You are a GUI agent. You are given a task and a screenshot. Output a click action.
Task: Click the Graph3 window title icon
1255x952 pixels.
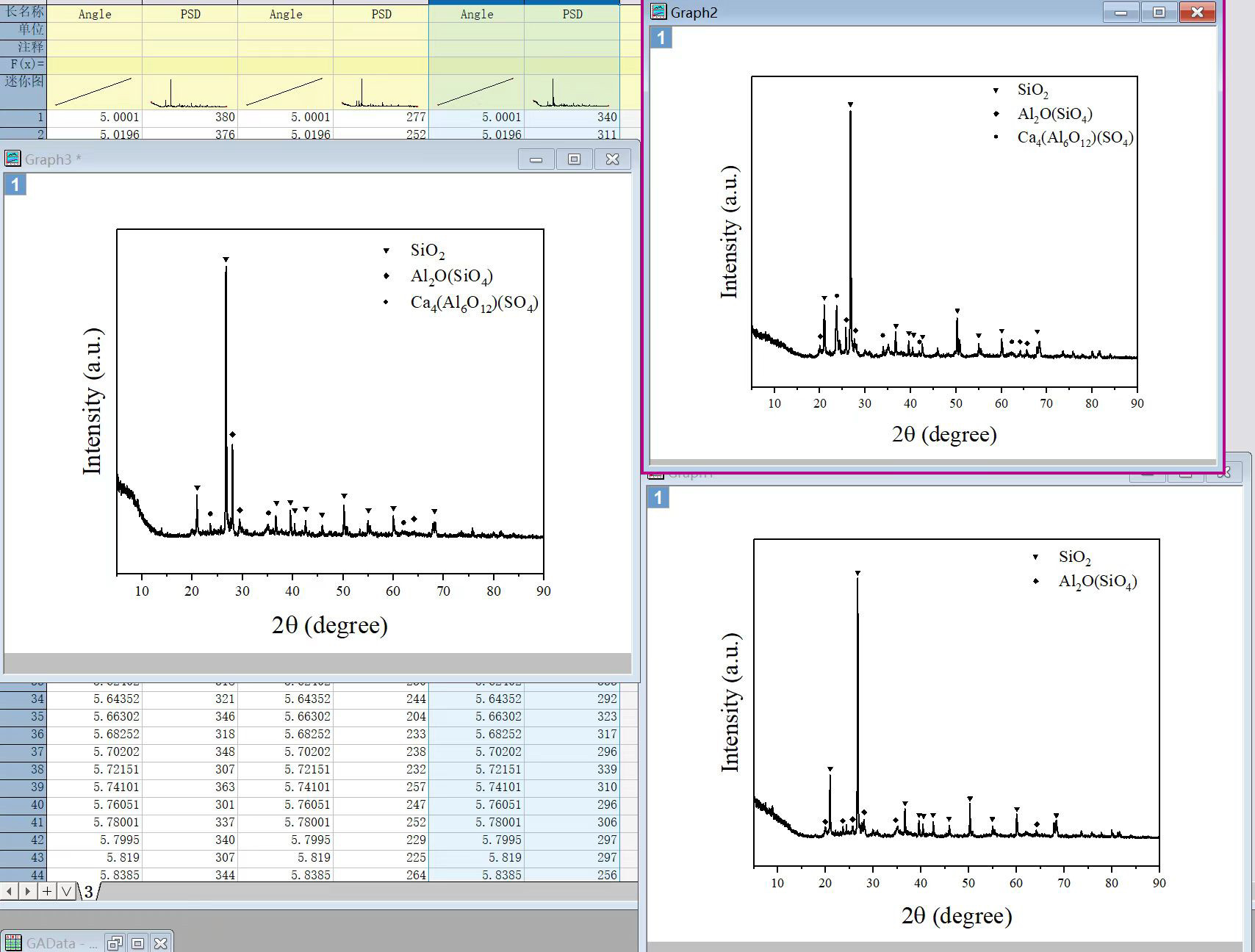coord(12,159)
